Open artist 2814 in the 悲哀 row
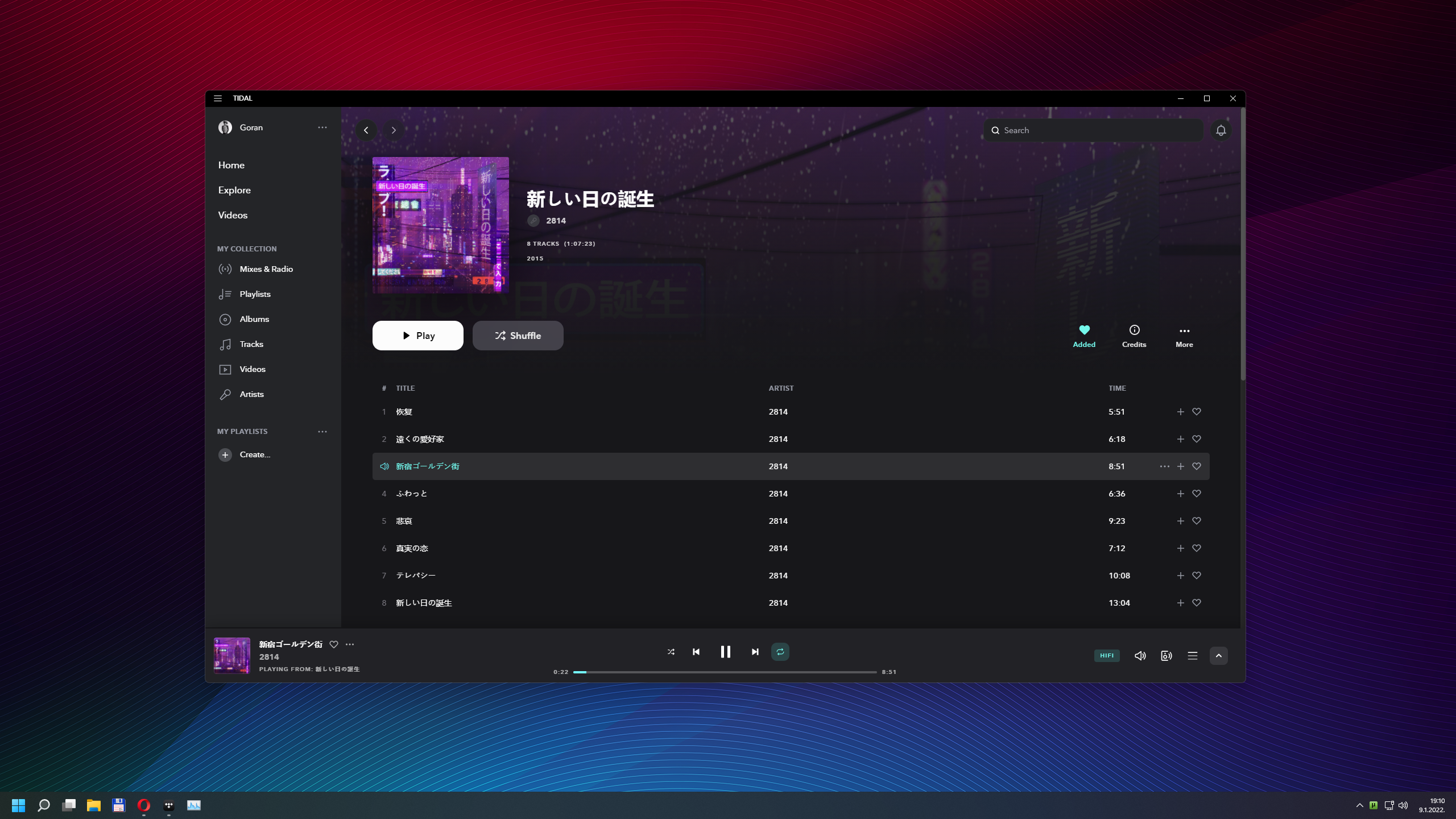This screenshot has width=1456, height=819. tap(778, 521)
